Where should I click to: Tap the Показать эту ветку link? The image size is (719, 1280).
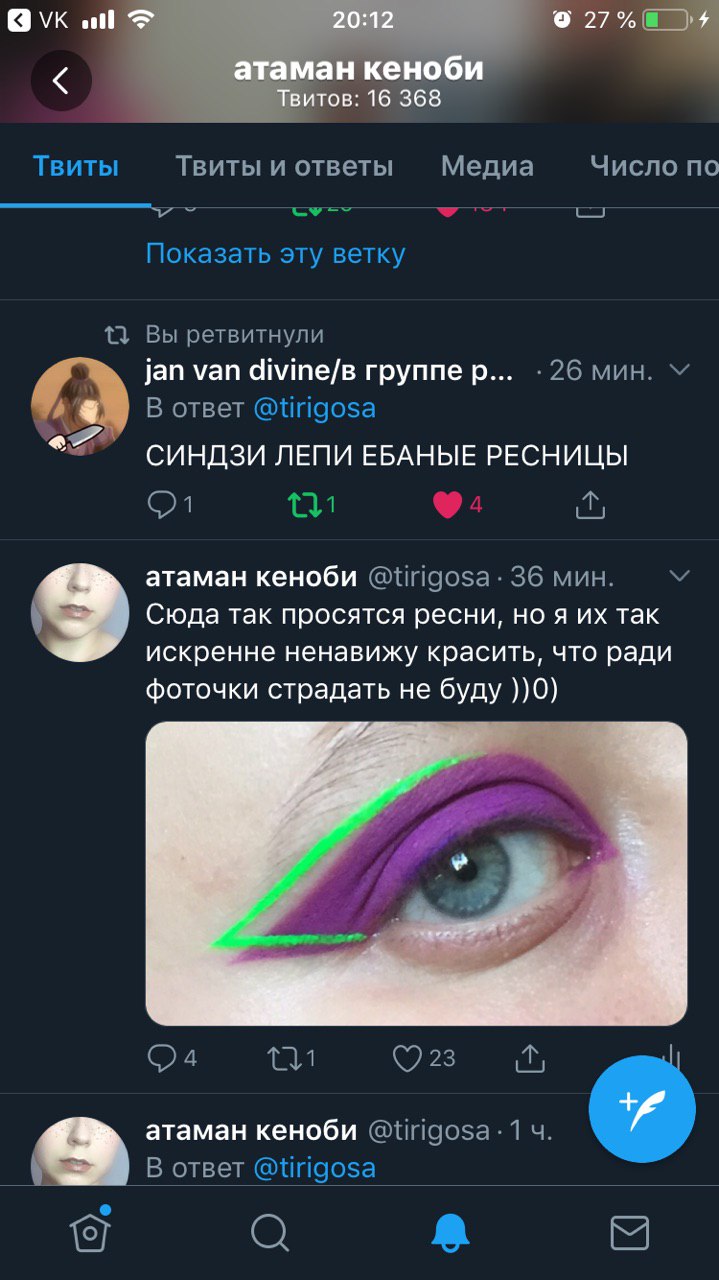[275, 253]
